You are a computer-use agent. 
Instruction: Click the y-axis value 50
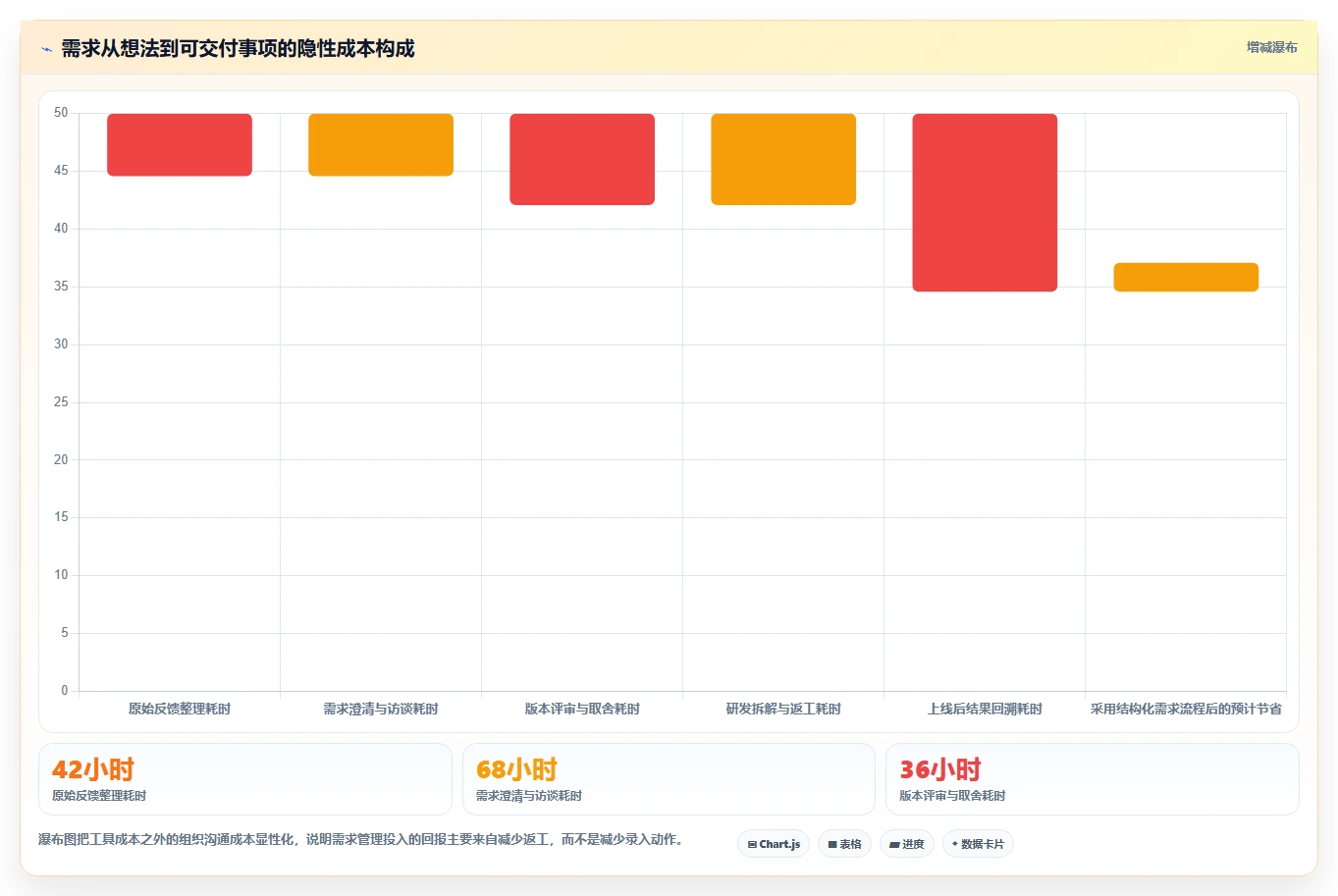point(61,113)
